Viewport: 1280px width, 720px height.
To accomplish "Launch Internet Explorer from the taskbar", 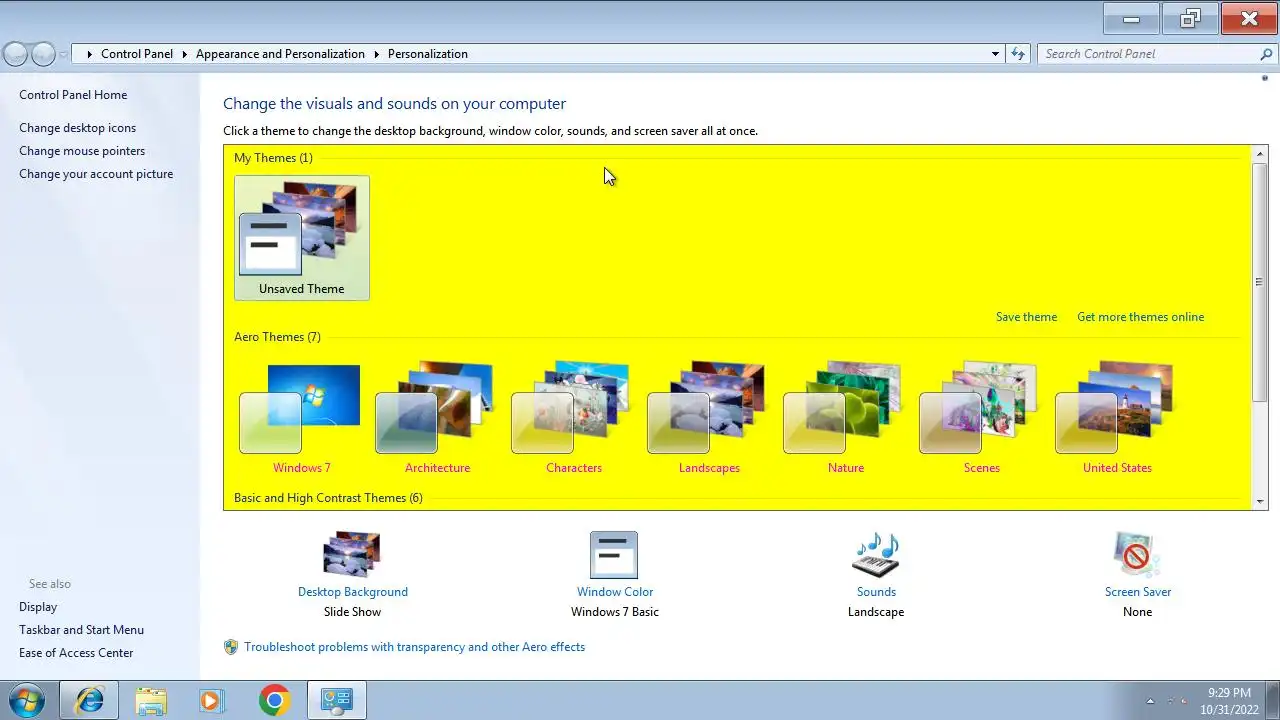I will coord(89,700).
